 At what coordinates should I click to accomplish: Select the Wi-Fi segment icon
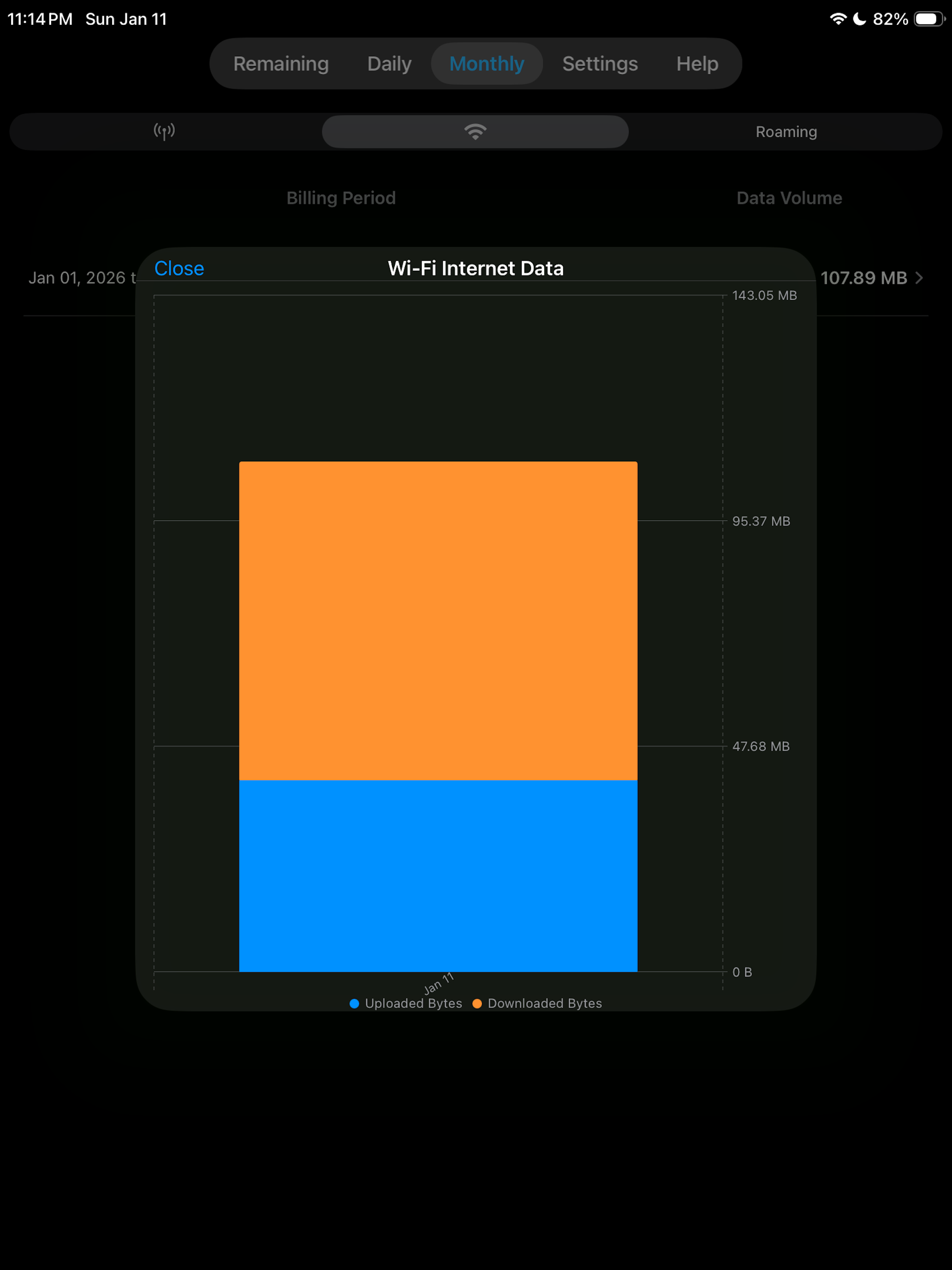tap(475, 132)
